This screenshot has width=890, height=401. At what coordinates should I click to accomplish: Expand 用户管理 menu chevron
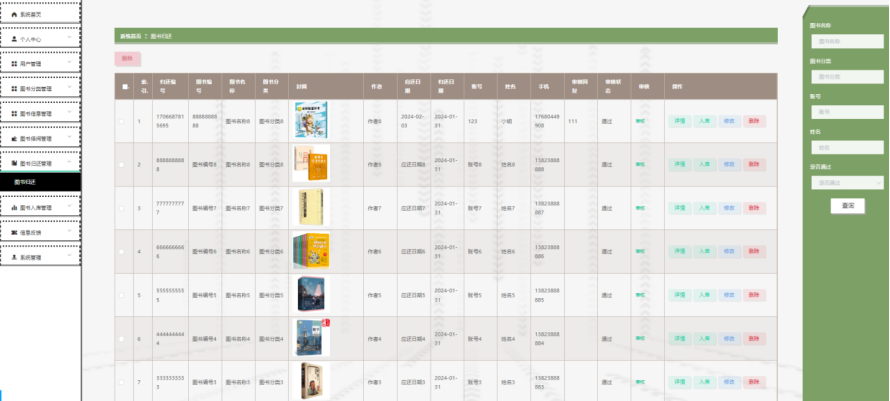tap(69, 62)
